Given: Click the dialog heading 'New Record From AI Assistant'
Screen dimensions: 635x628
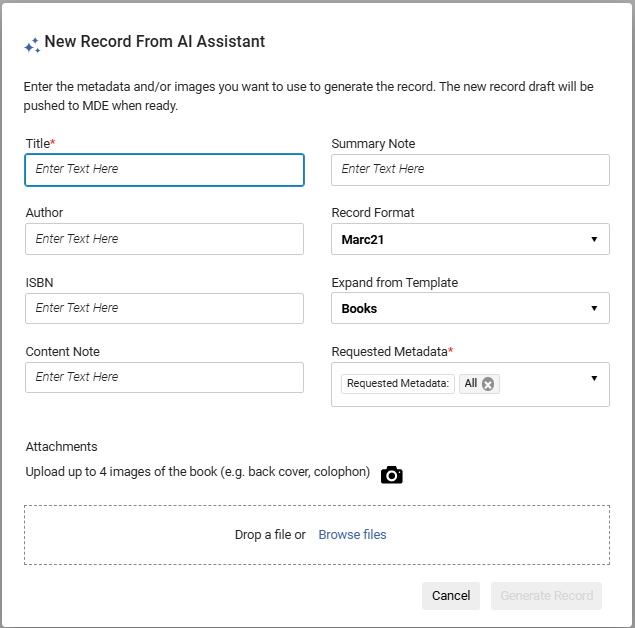Looking at the screenshot, I should [155, 42].
